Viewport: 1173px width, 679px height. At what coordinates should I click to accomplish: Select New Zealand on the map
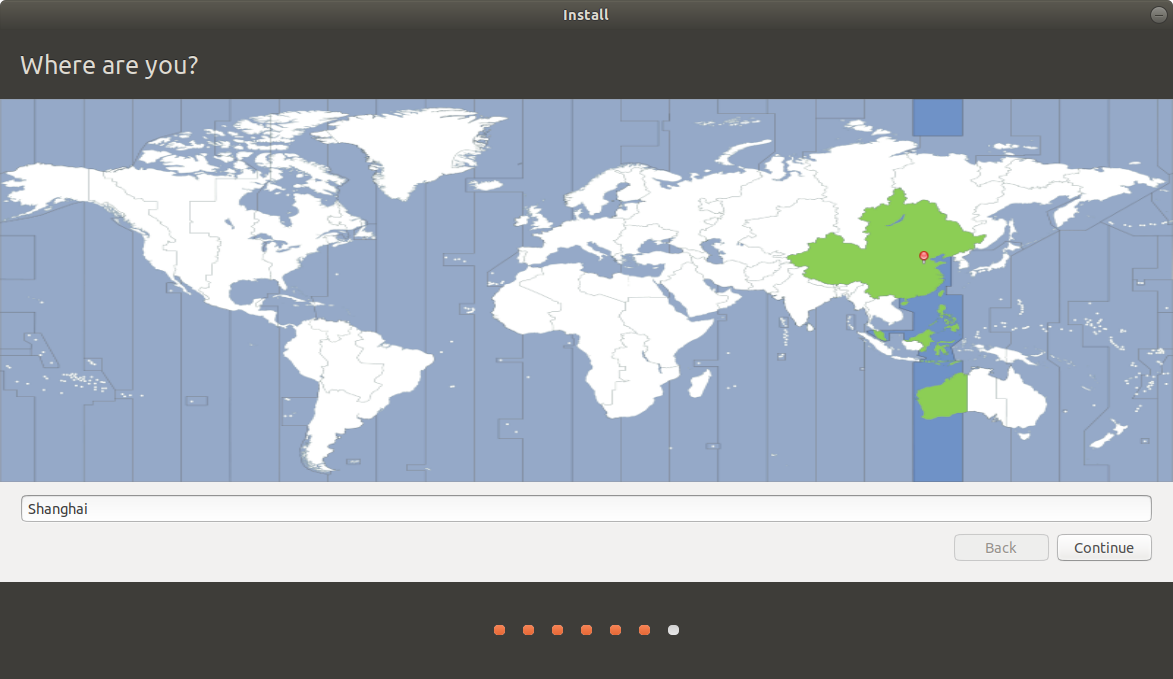coord(1109,434)
